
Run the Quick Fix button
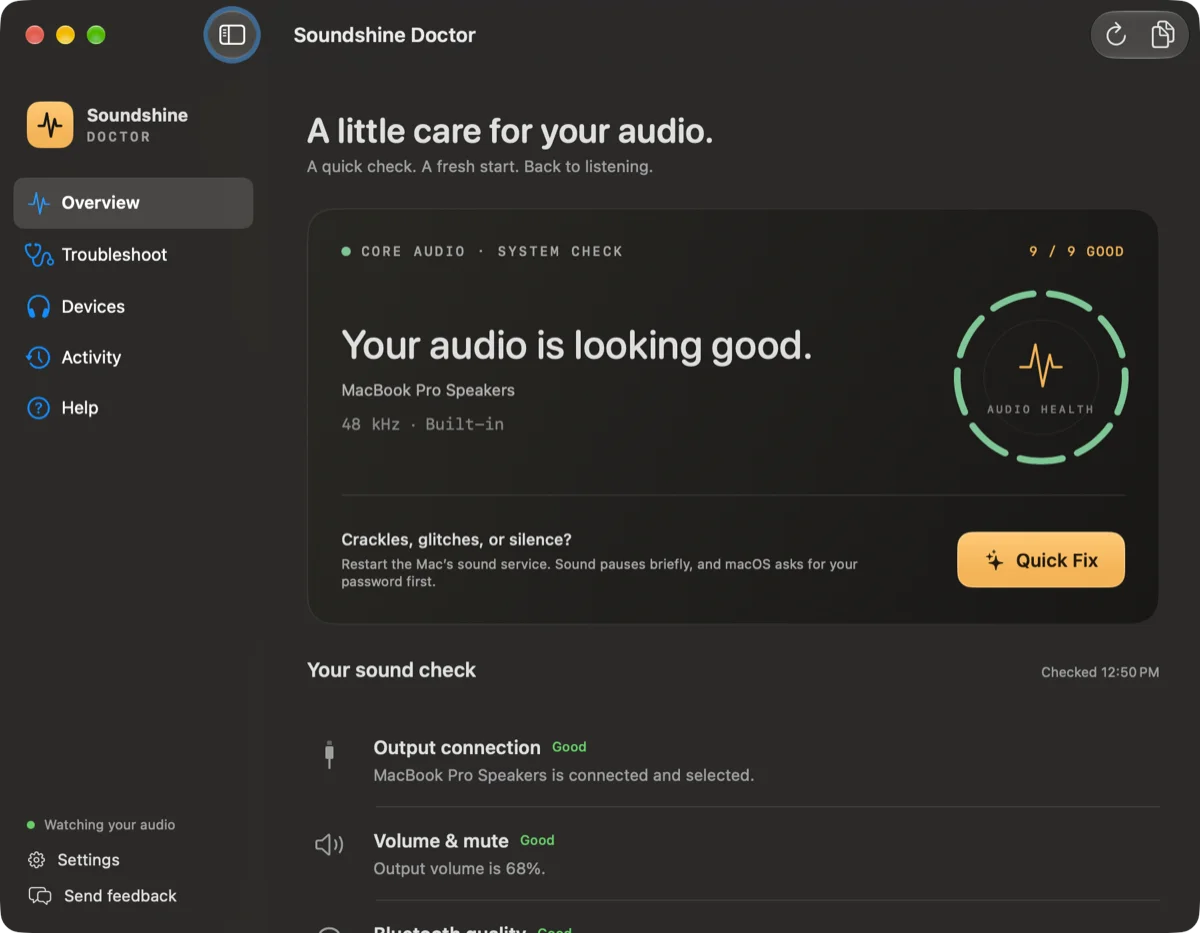1041,560
